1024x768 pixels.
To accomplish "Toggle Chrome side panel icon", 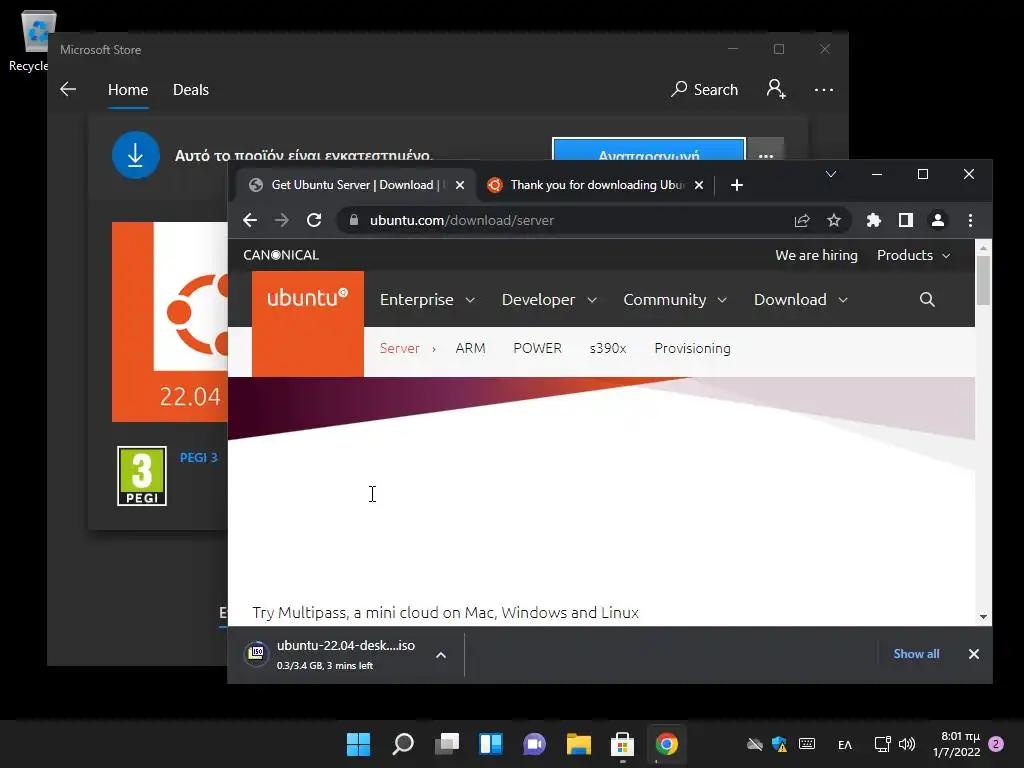I will pyautogui.click(x=906, y=221).
